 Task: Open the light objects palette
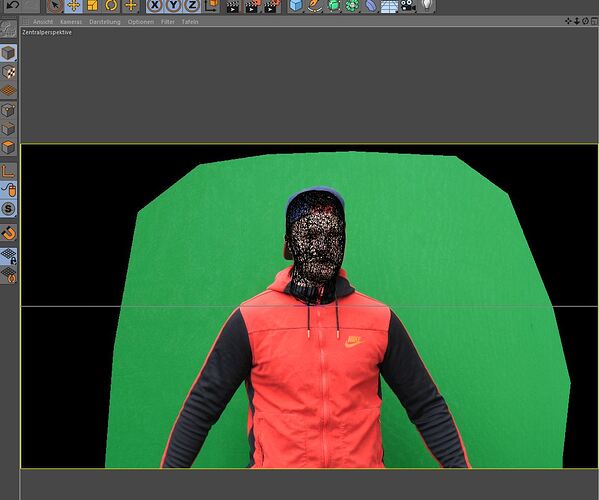point(427,5)
